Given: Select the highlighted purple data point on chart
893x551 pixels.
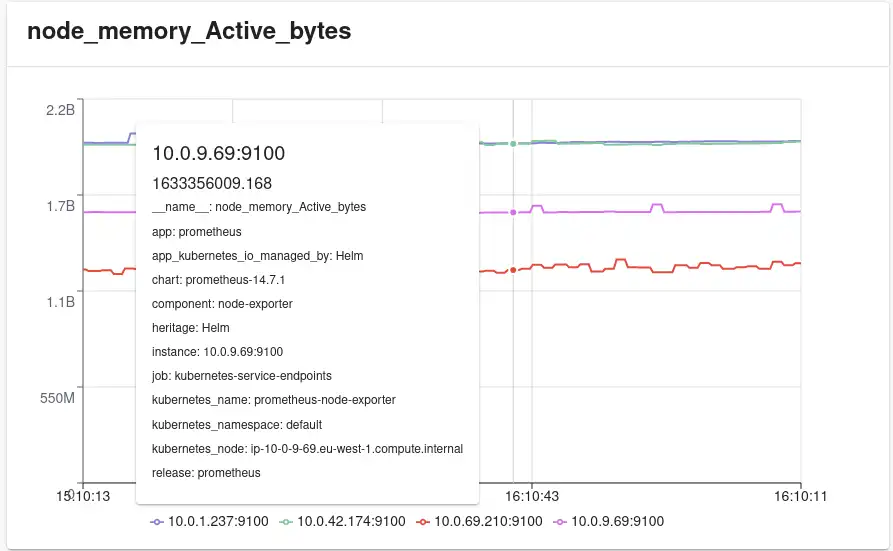Looking at the screenshot, I should click(x=513, y=212).
